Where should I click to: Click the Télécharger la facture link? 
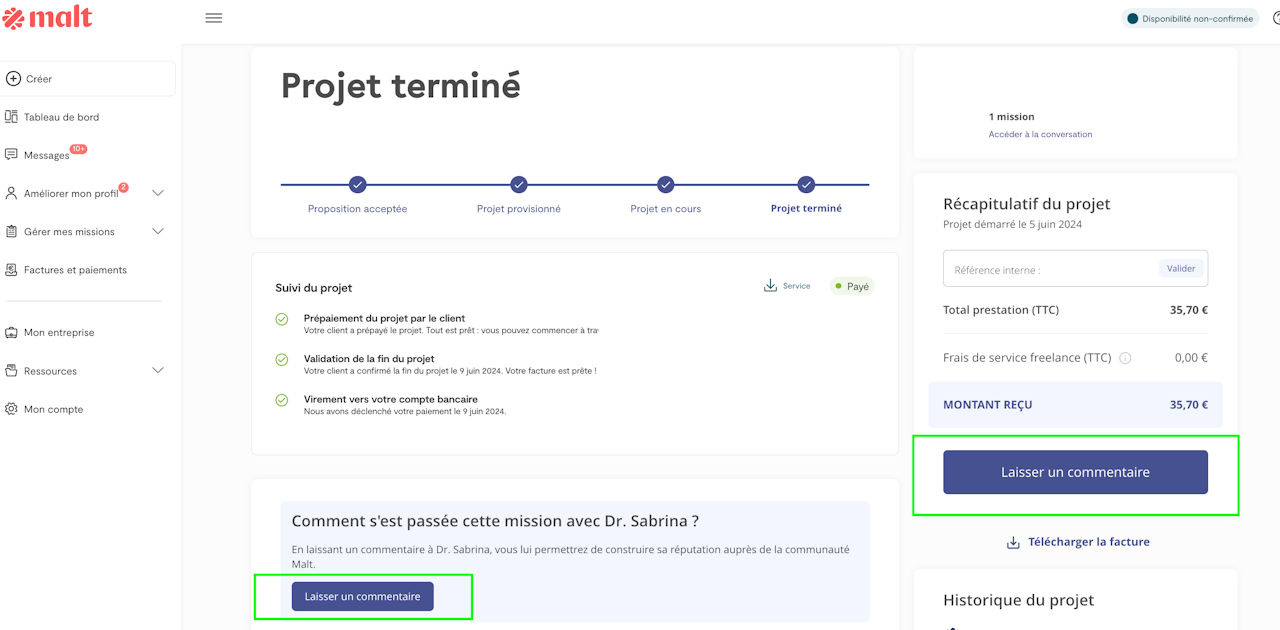tap(1078, 542)
